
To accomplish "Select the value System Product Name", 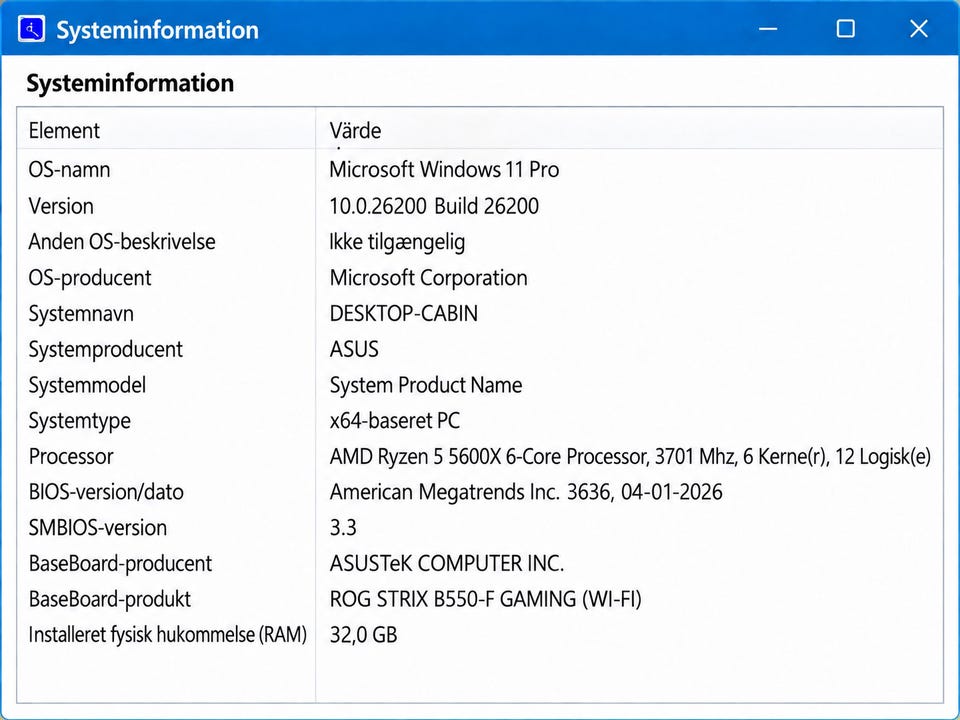I will (426, 386).
